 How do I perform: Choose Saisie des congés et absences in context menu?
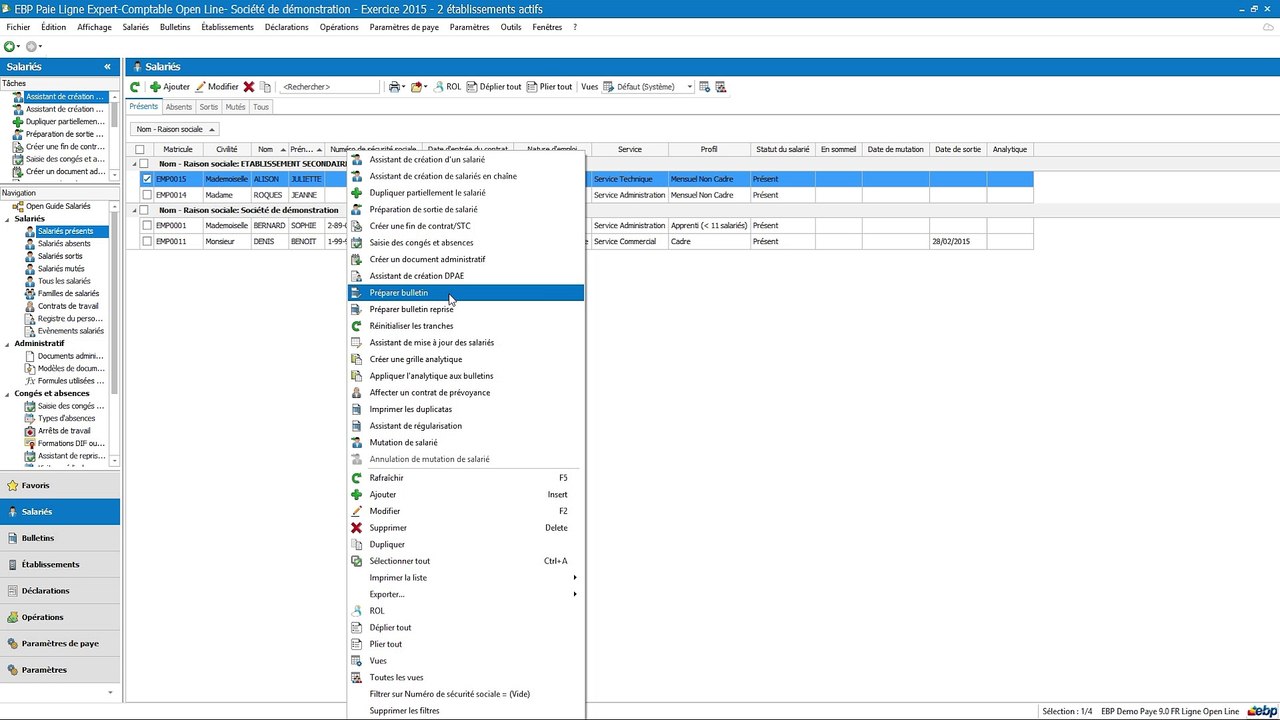(x=465, y=243)
